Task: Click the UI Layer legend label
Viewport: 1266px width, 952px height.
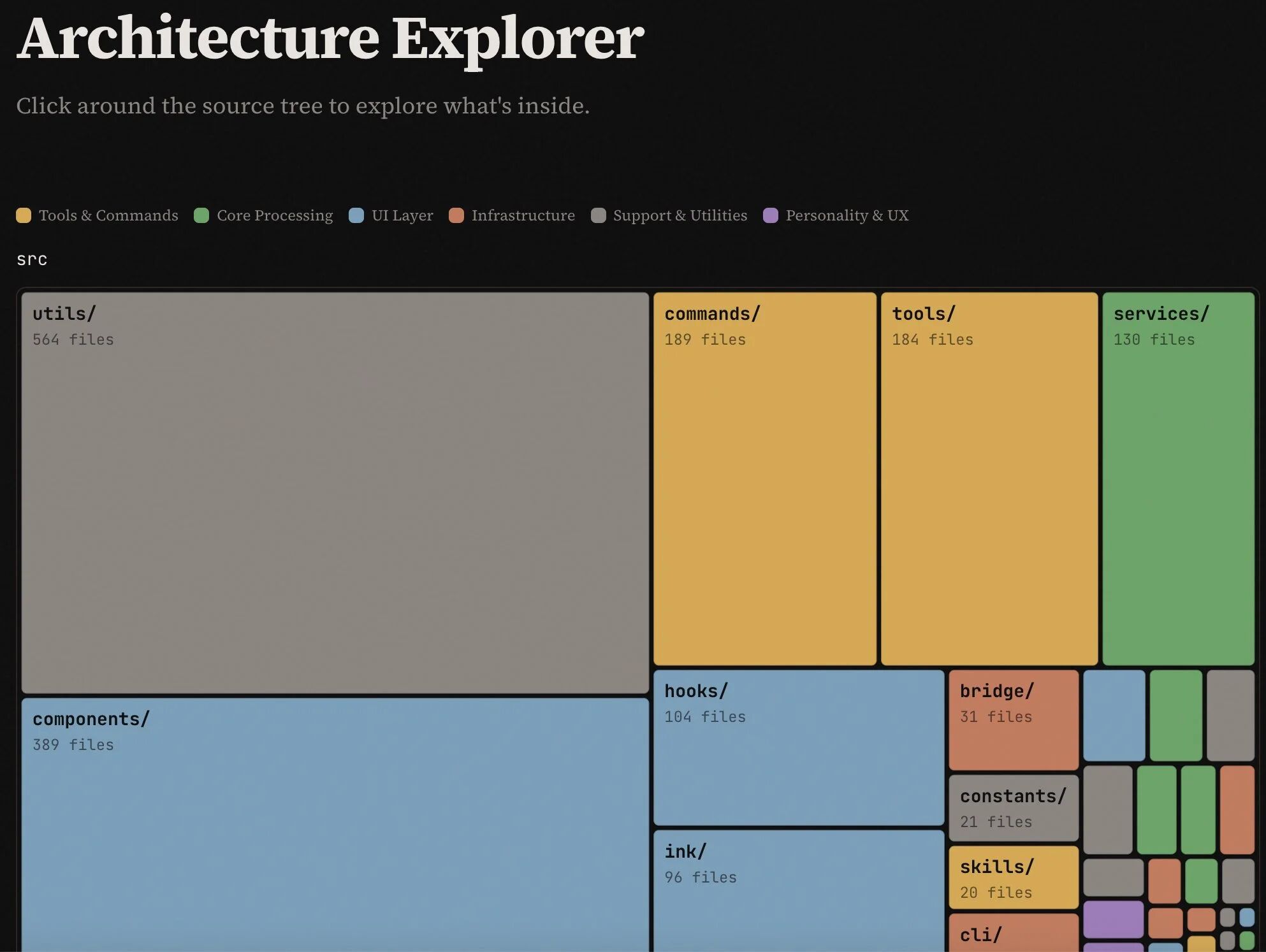Action: [x=402, y=215]
